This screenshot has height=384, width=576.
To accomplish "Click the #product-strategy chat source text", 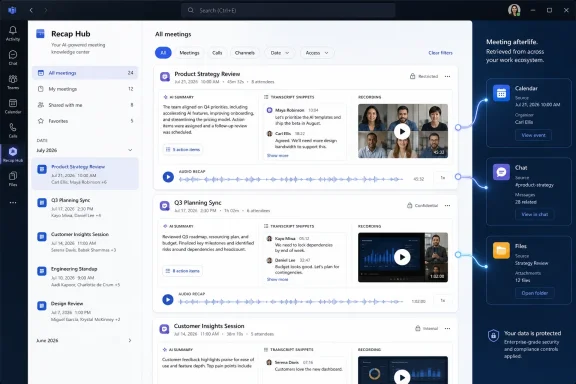I will click(x=534, y=185).
